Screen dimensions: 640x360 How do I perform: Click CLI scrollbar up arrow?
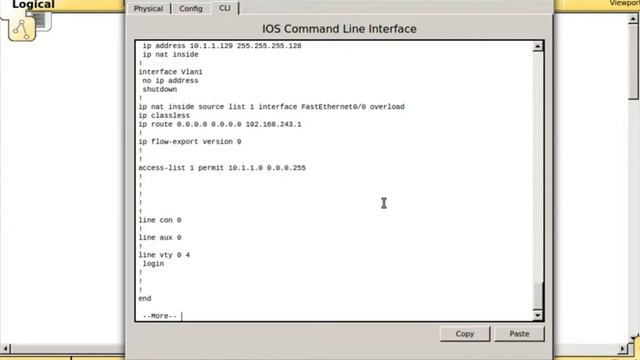538,46
